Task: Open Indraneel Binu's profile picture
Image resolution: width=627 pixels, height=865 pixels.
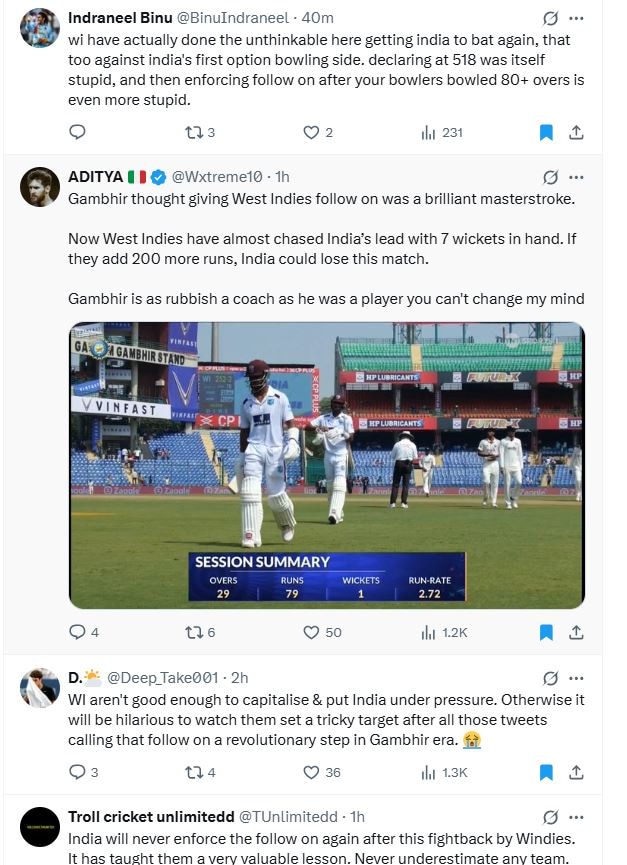Action: [x=40, y=28]
